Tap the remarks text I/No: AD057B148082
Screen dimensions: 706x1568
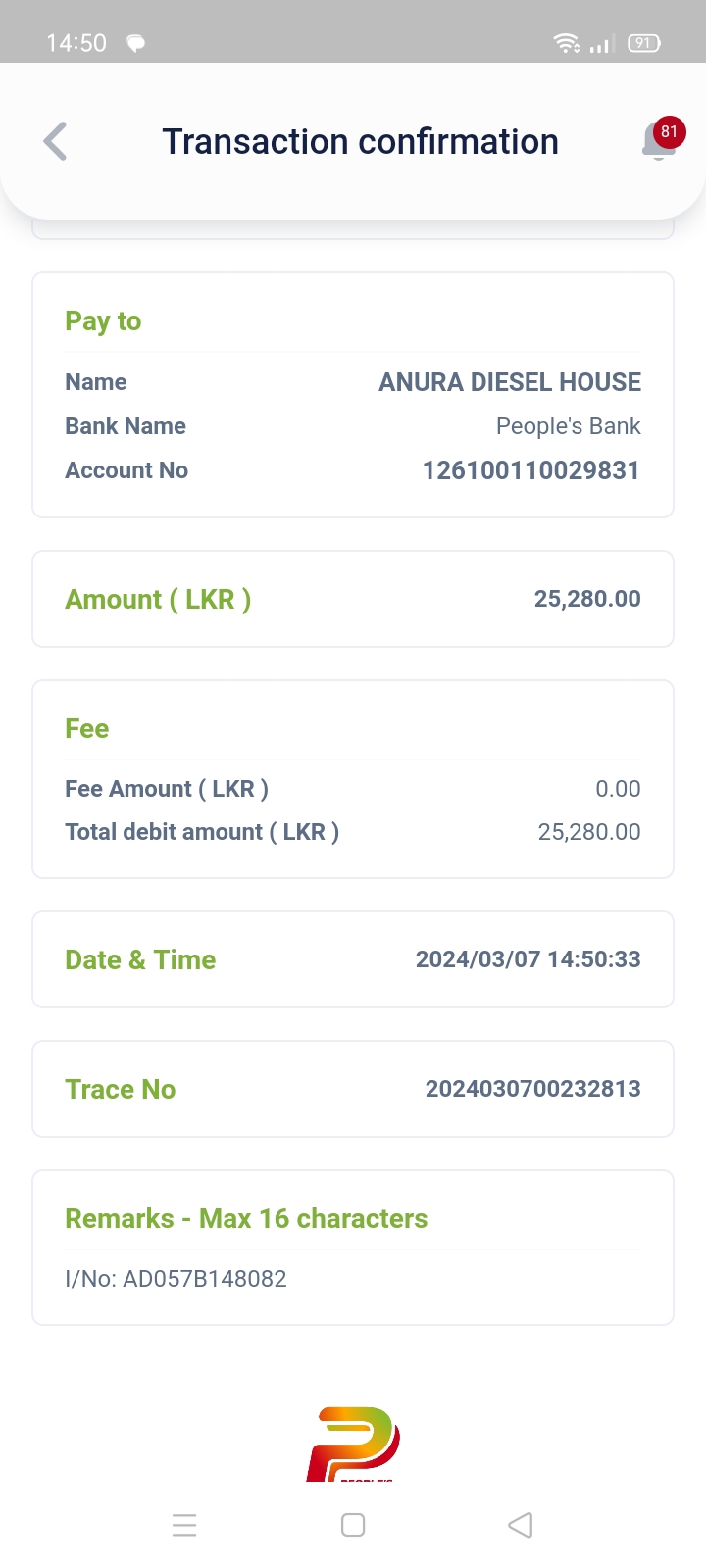pos(176,1279)
